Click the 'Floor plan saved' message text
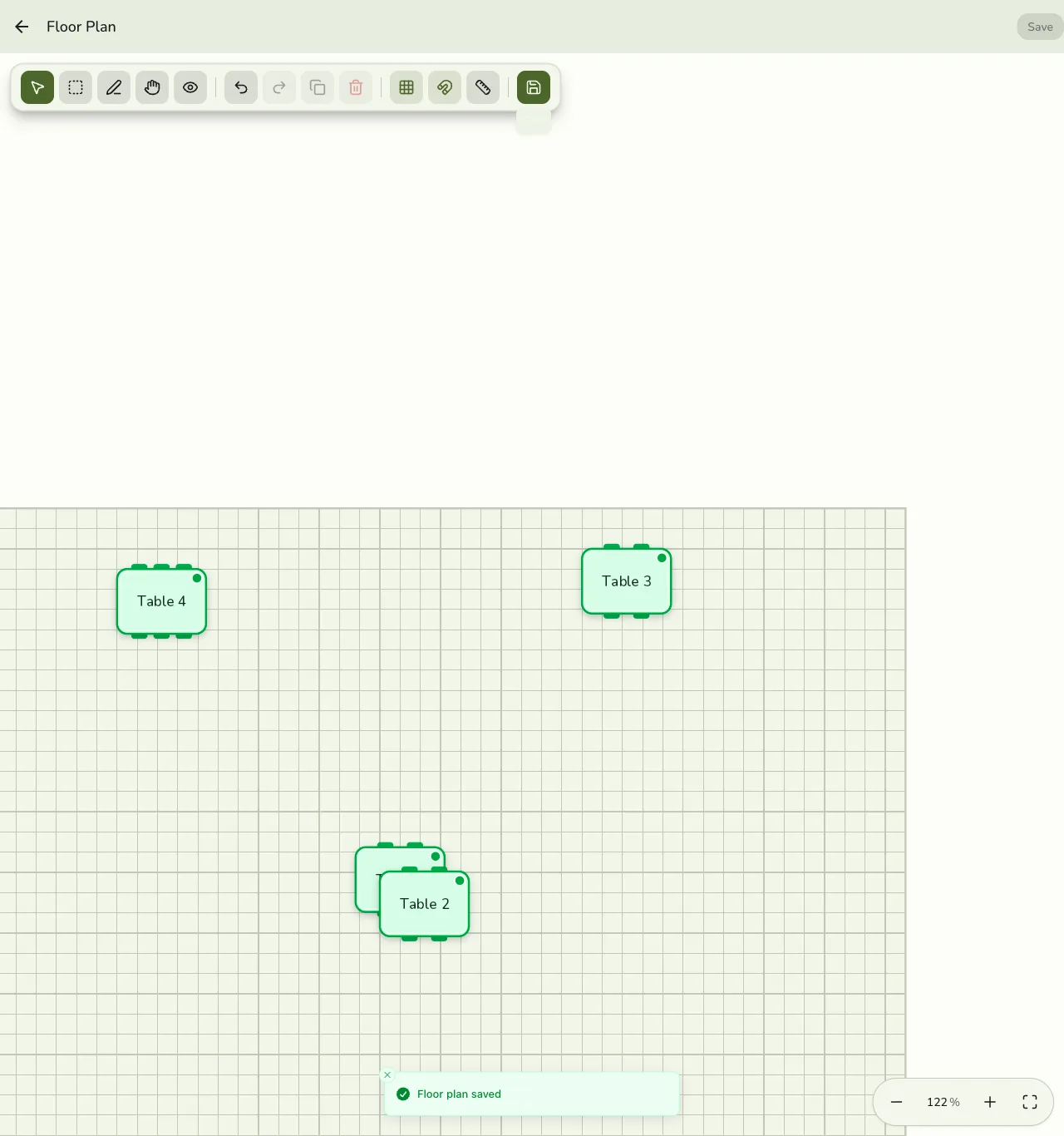This screenshot has height=1136, width=1064. pos(459,1094)
